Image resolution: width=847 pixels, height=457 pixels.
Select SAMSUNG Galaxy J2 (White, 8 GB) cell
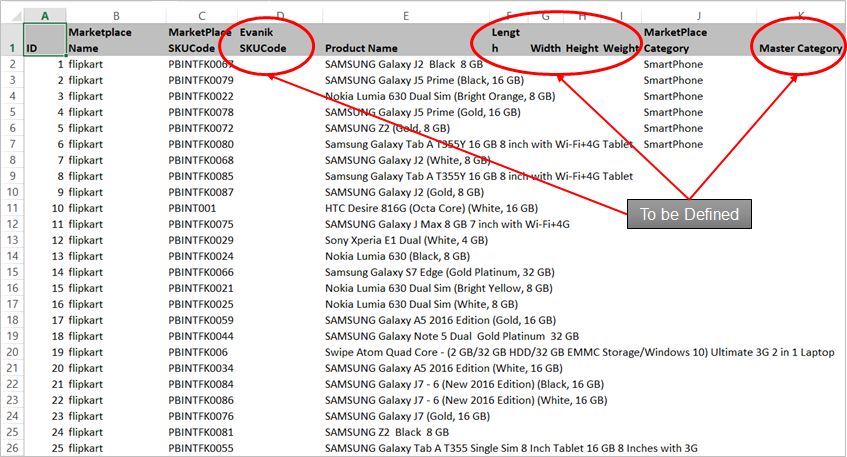click(x=407, y=160)
